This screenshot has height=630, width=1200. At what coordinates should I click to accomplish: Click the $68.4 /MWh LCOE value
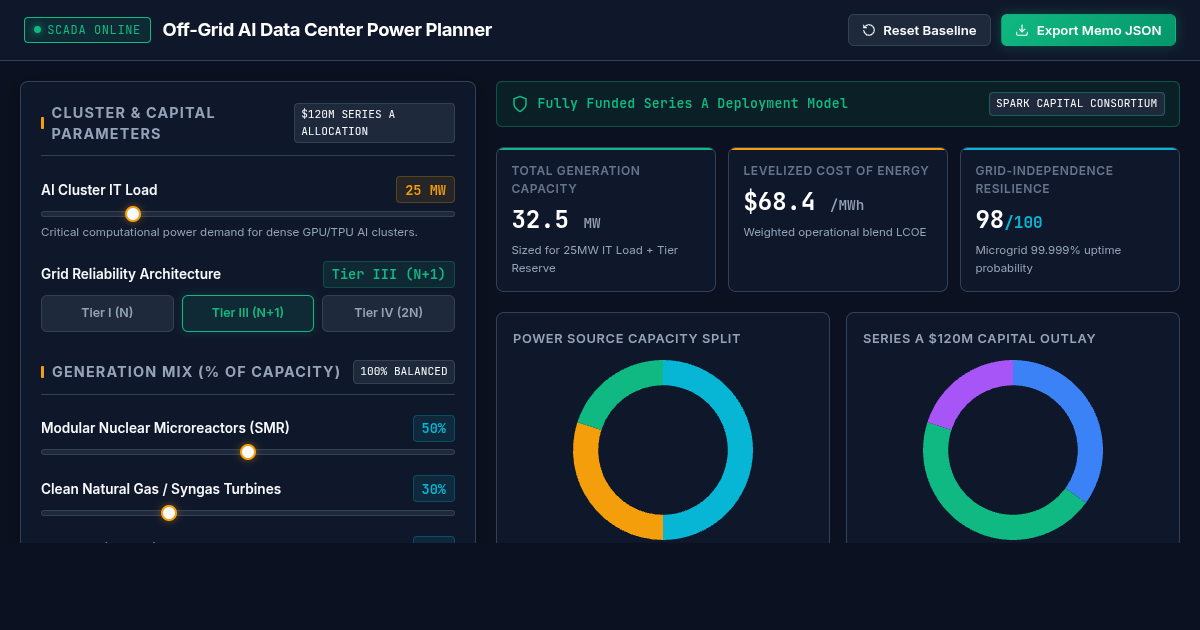[x=804, y=202]
